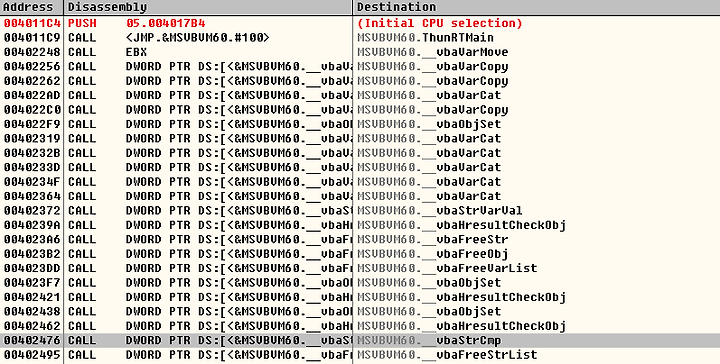Screen dimensions: 720x364
Task: Select address 00402421 row
Action: (x=32, y=297)
